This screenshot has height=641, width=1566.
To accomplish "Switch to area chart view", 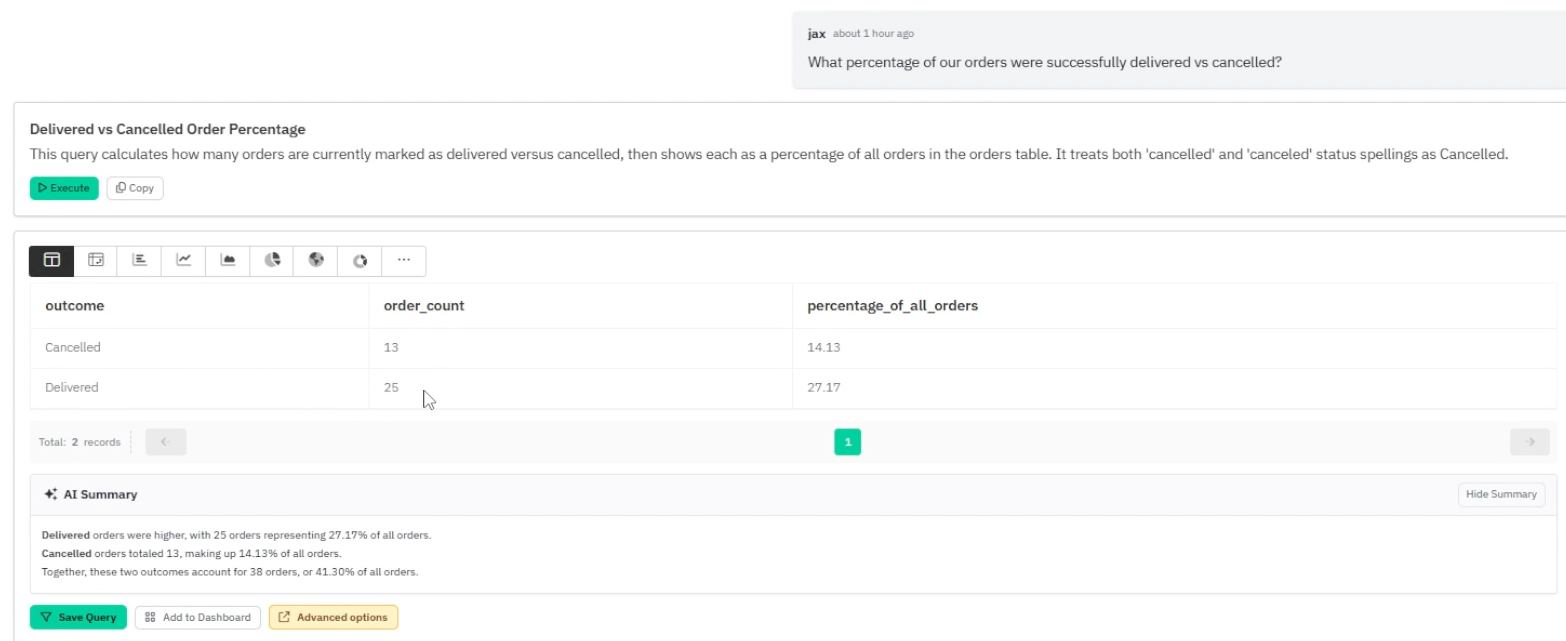I will pyautogui.click(x=228, y=260).
